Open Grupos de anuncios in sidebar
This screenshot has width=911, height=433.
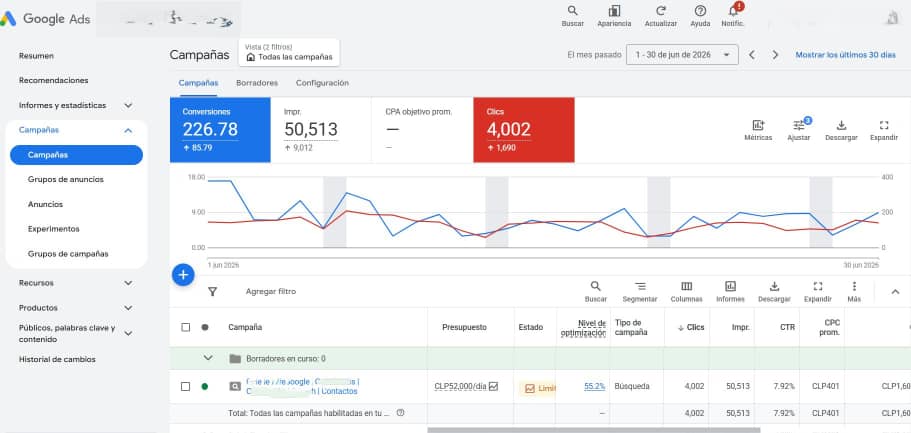66,180
